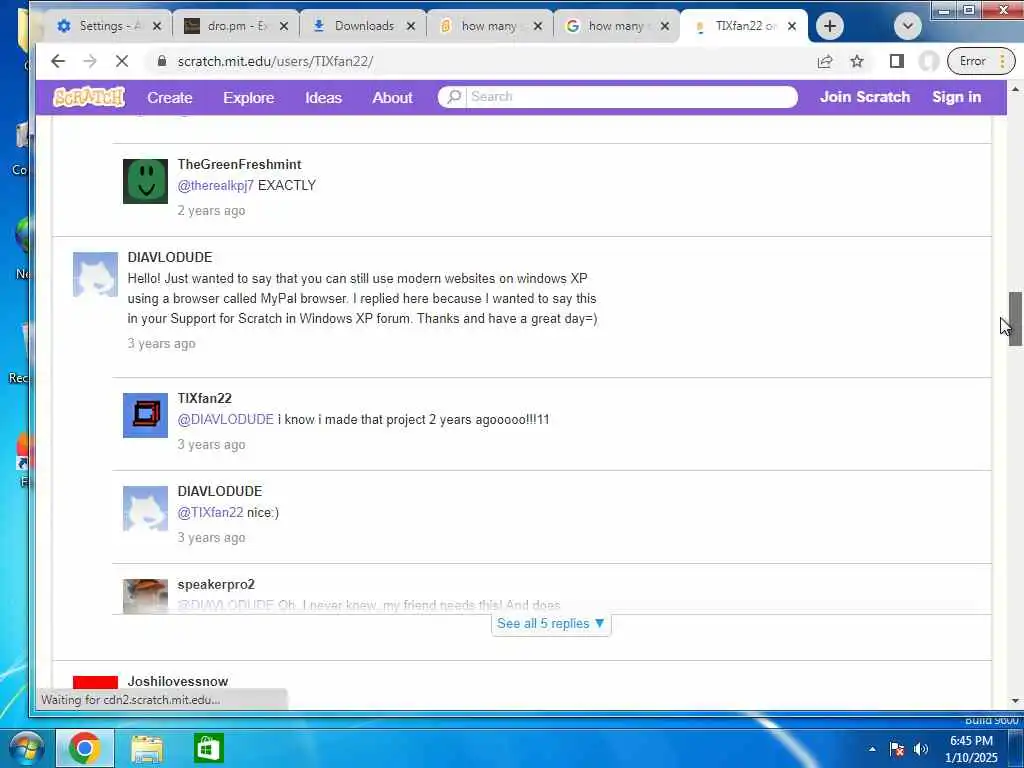Close the Settings tab
The height and width of the screenshot is (768, 1024).
coord(157,26)
